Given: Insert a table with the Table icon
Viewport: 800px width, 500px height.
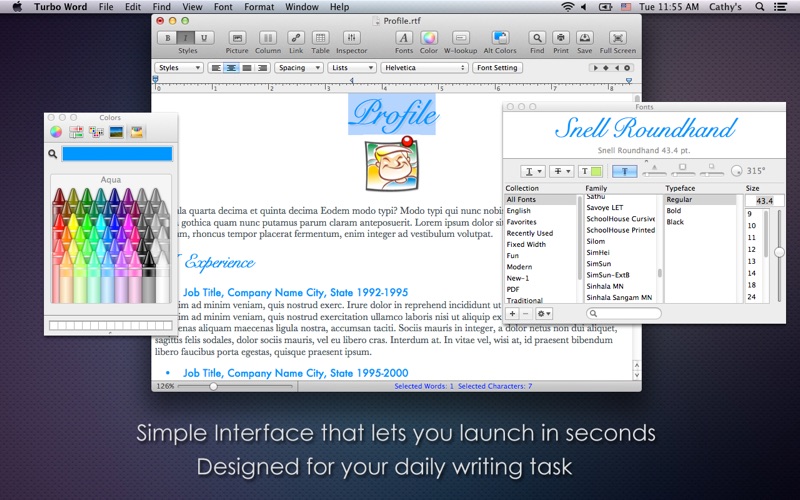Looking at the screenshot, I should click(x=320, y=38).
